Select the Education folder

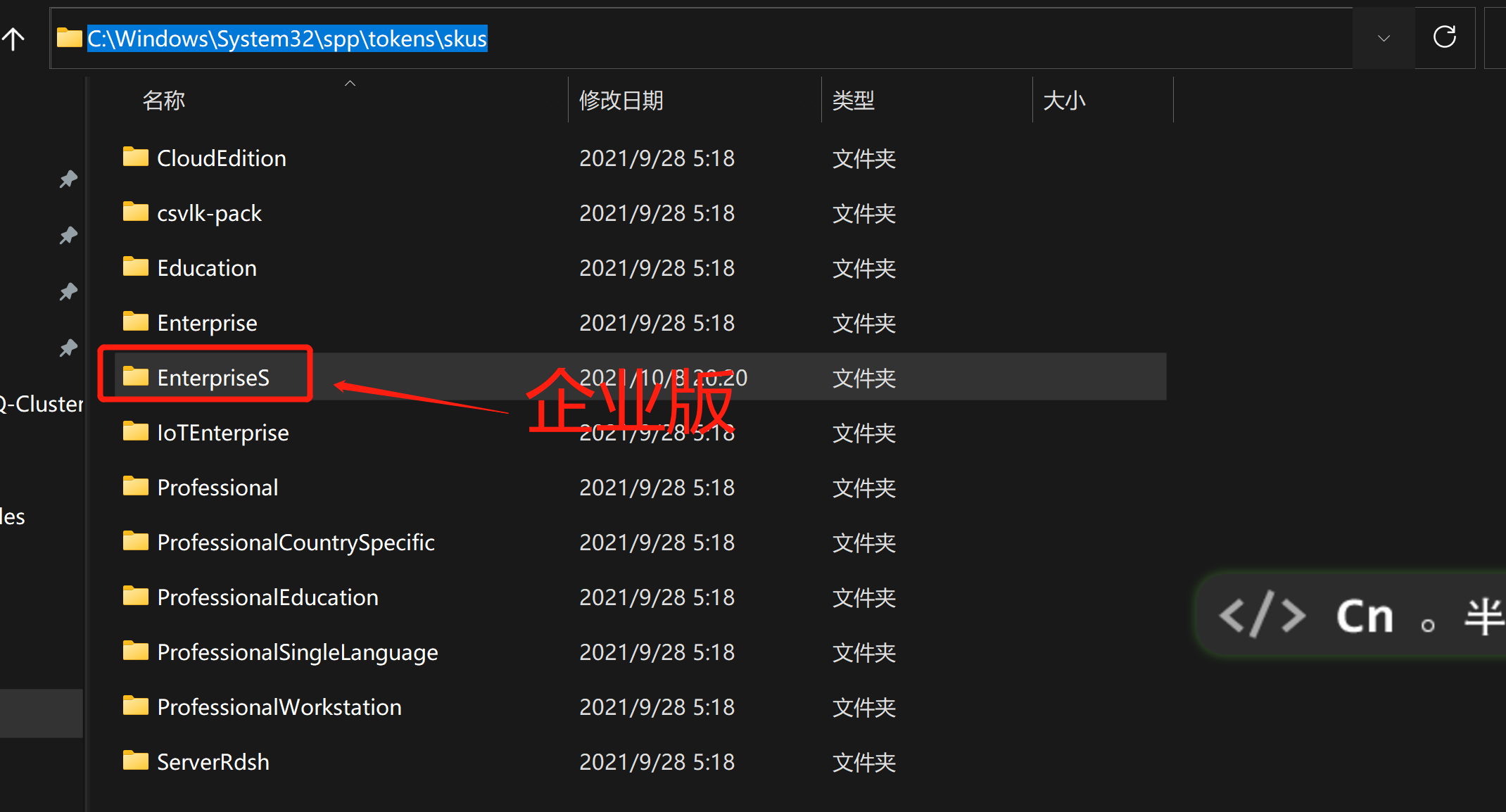pos(206,268)
